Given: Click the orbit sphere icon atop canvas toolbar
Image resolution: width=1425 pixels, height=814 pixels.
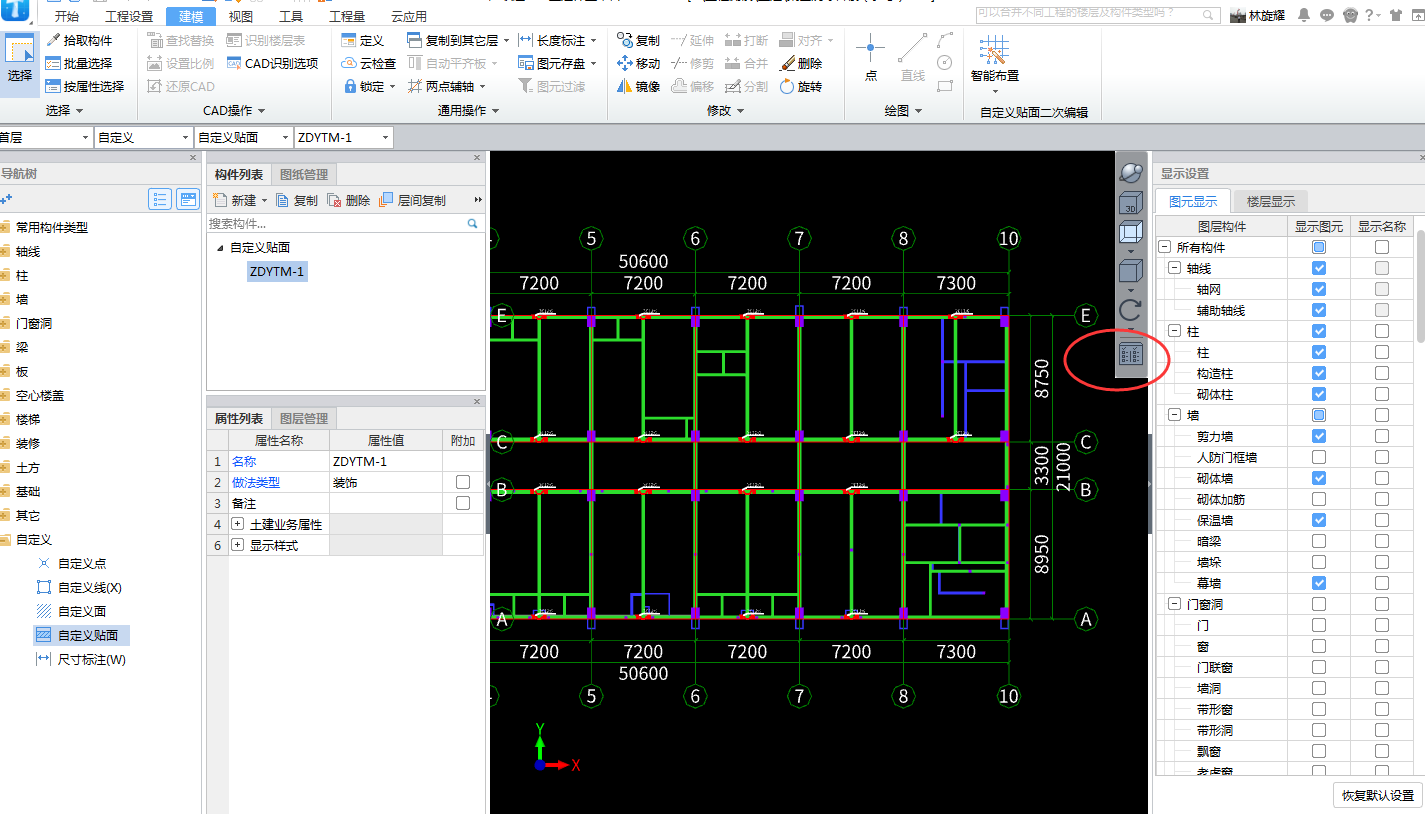Looking at the screenshot, I should point(1131,172).
